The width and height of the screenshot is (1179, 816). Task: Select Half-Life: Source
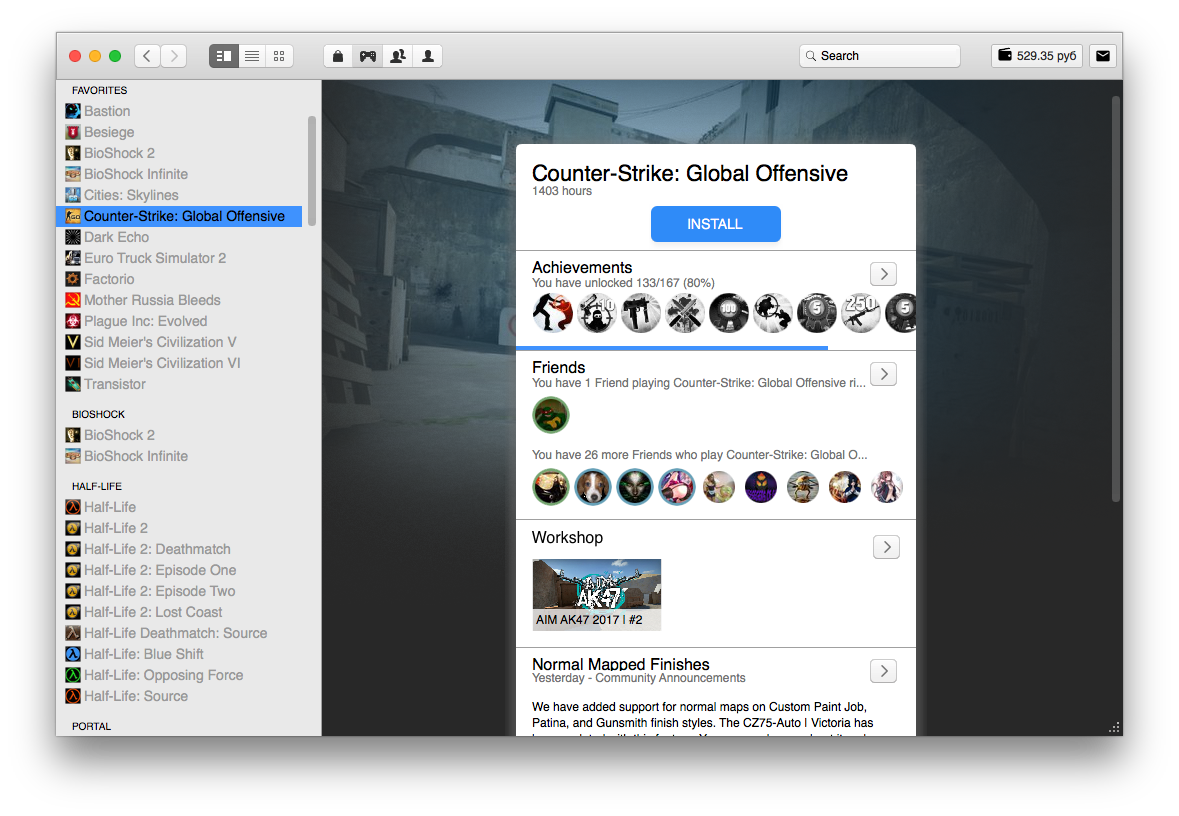pos(179,697)
